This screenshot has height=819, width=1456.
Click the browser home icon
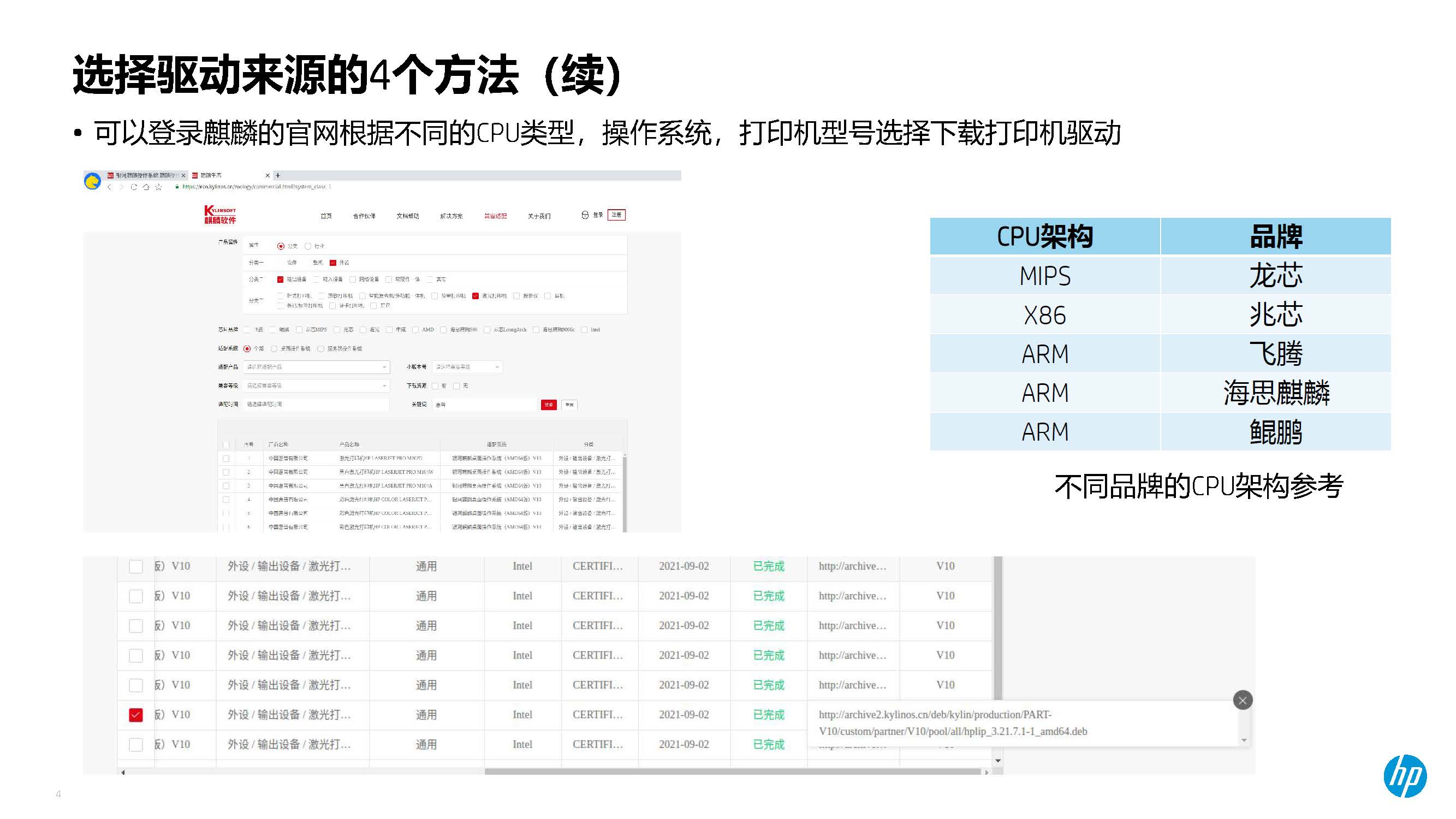146,187
